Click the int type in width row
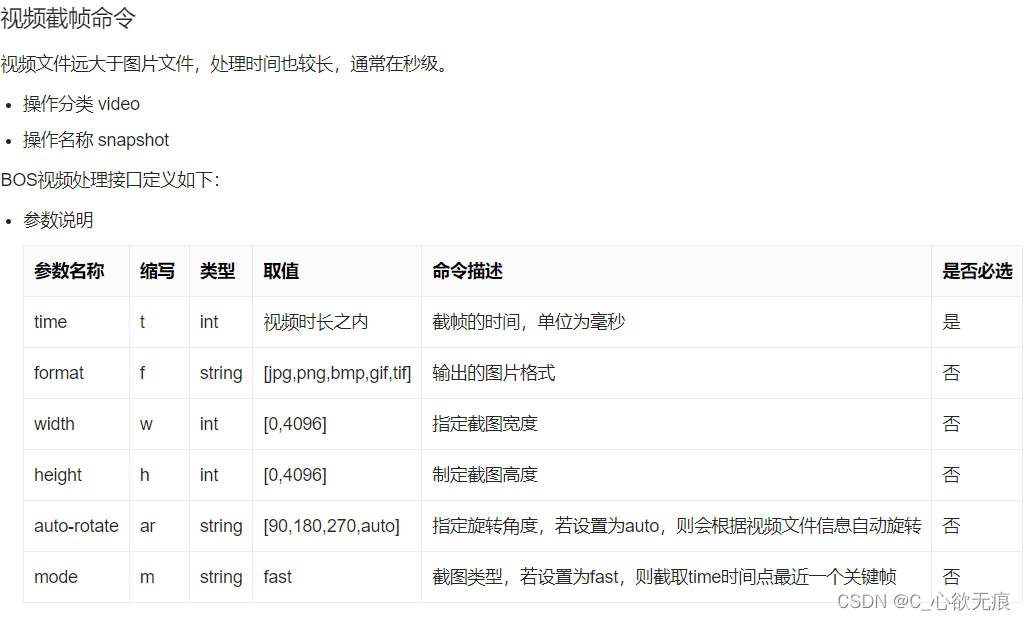This screenshot has width=1026, height=620. pos(209,424)
